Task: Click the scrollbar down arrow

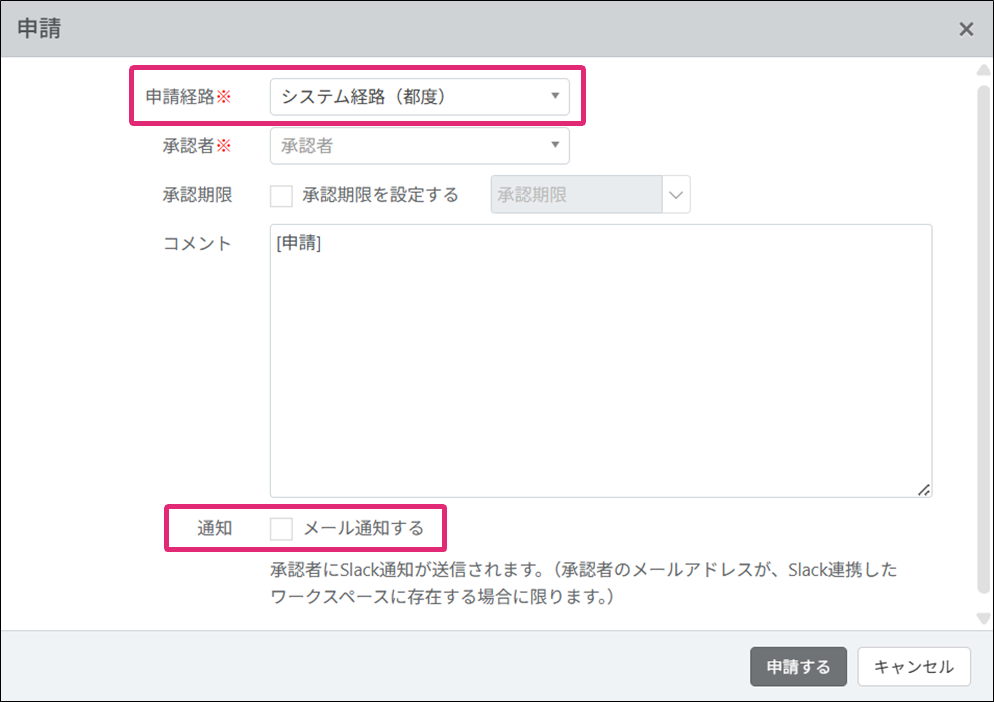Action: click(982, 618)
